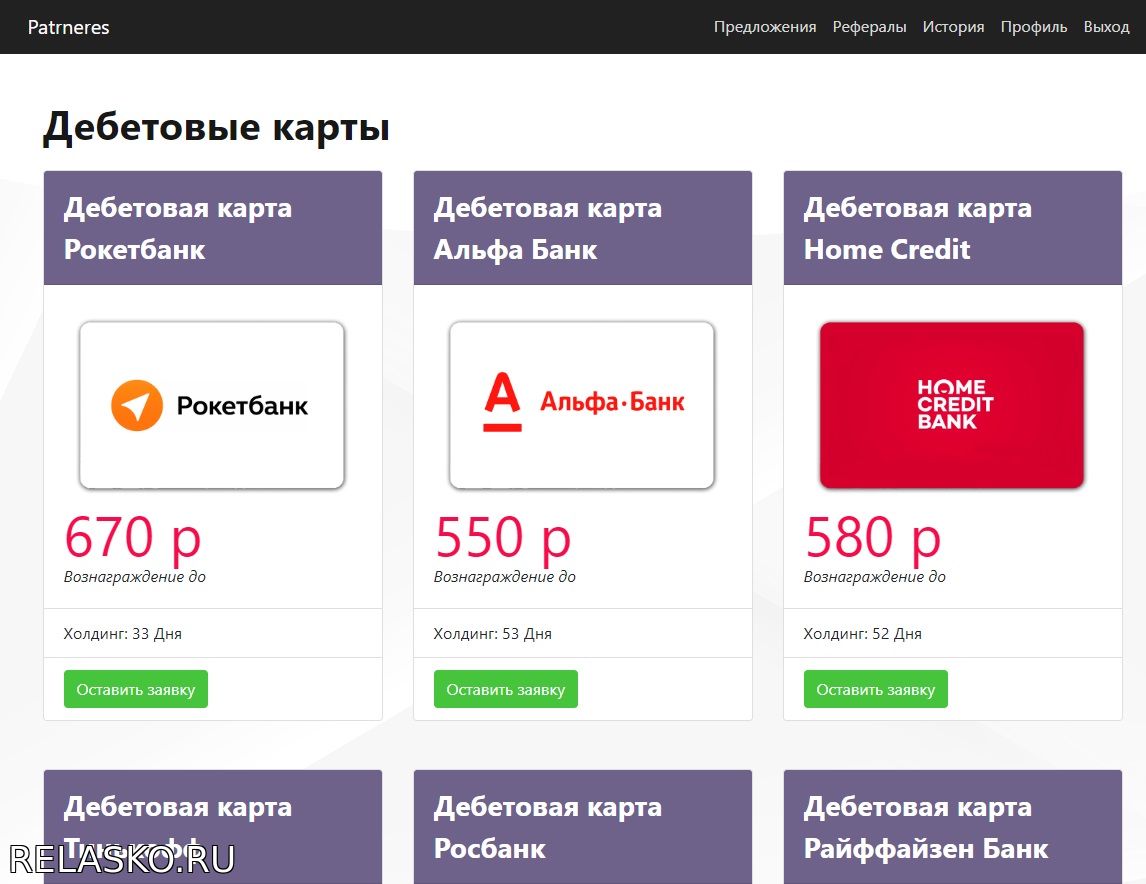
Task: Click the Home Credit Bank red card image
Action: (x=952, y=405)
